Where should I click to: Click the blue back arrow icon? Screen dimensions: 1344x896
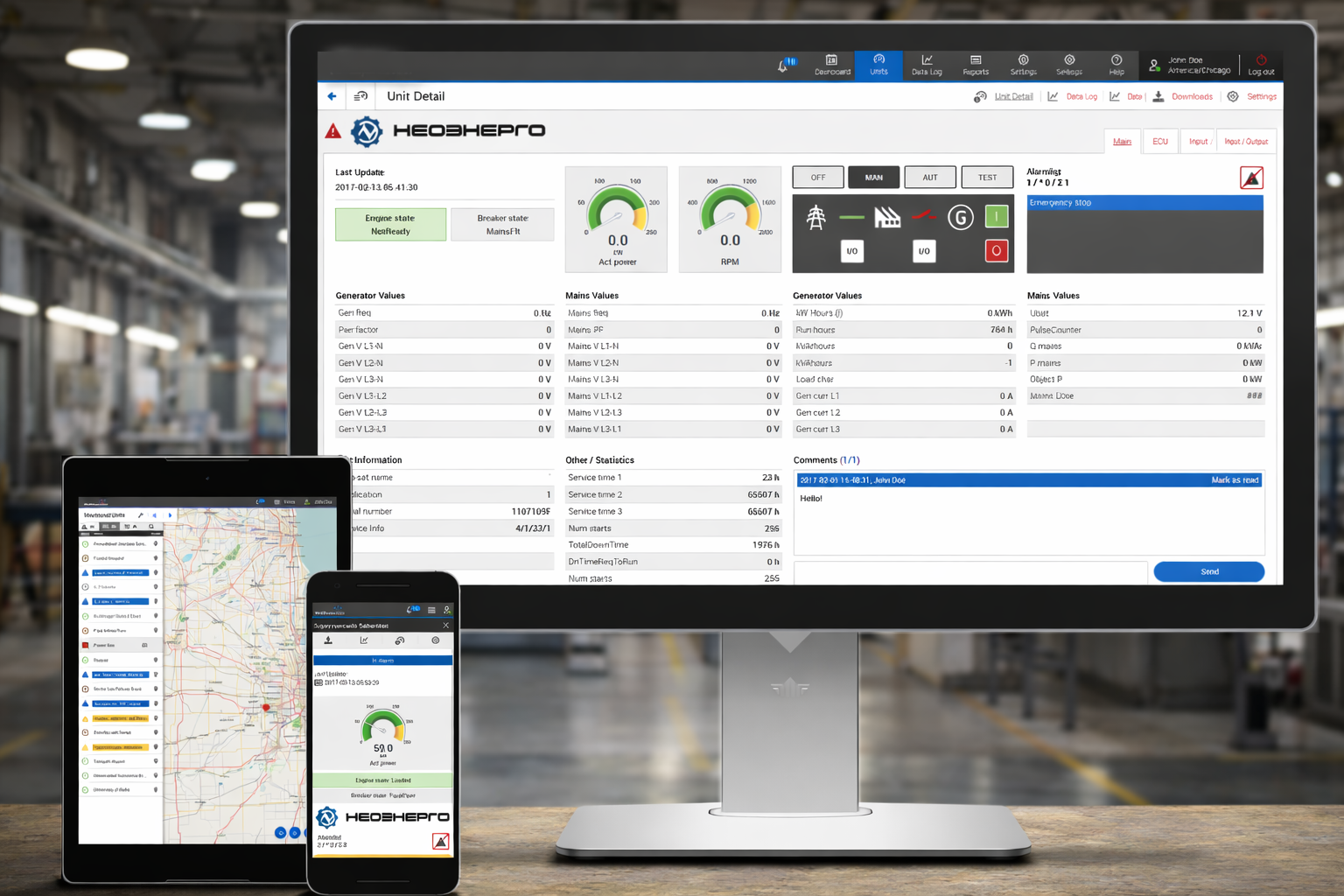[x=332, y=96]
